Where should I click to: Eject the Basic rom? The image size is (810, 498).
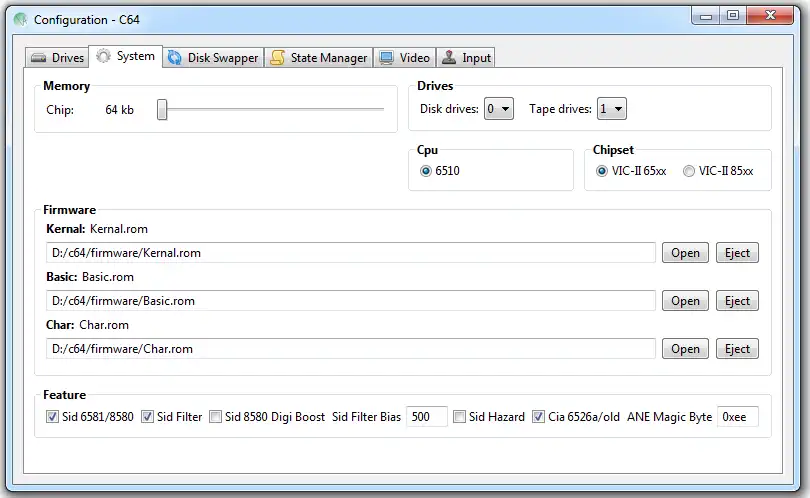tap(737, 301)
